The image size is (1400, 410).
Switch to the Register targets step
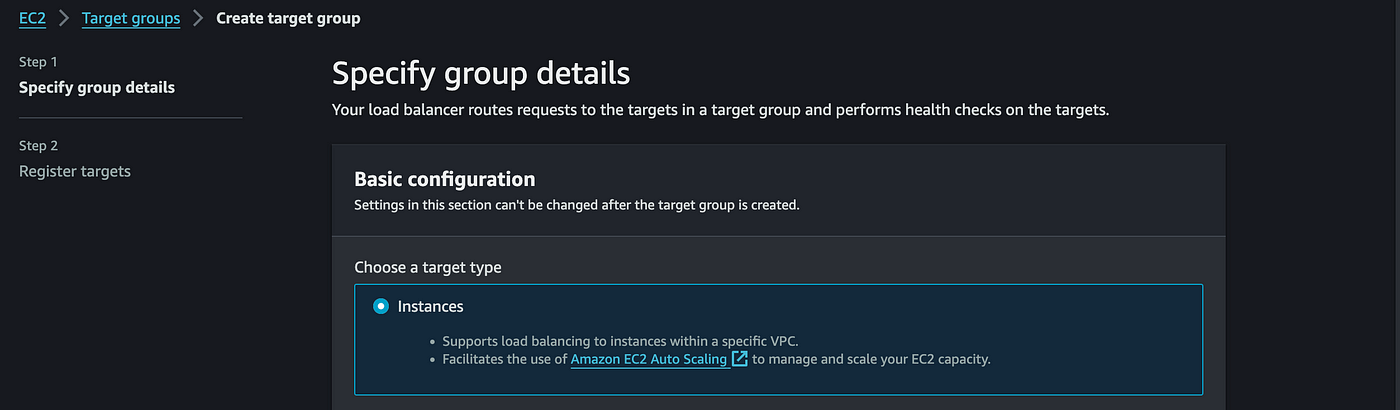pyautogui.click(x=75, y=171)
